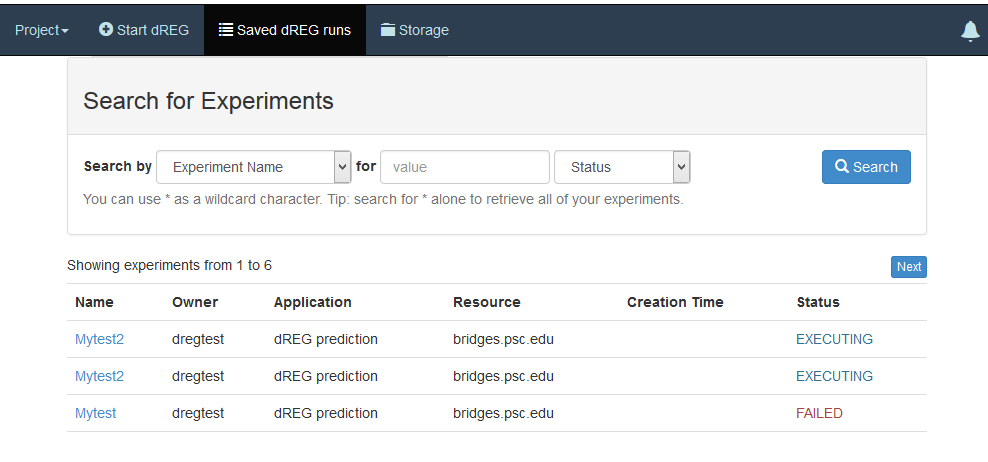
Task: Click the plus icon beside Start dREG
Action: point(106,29)
